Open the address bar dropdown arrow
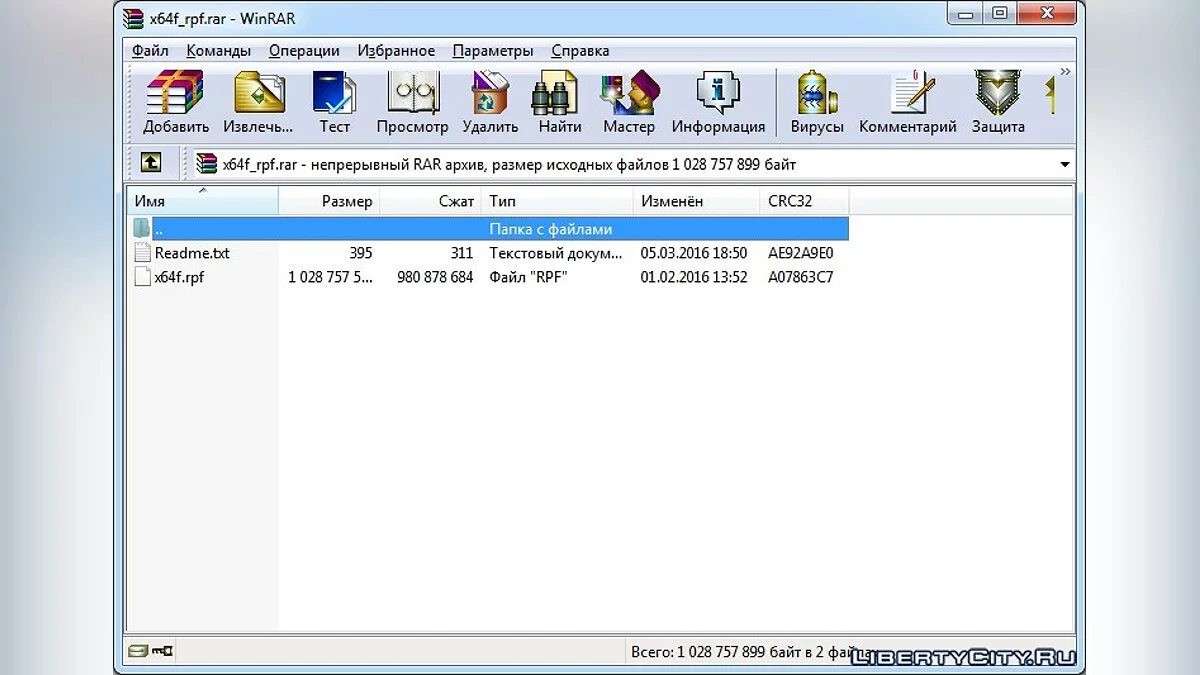The height and width of the screenshot is (675, 1200). click(1065, 164)
